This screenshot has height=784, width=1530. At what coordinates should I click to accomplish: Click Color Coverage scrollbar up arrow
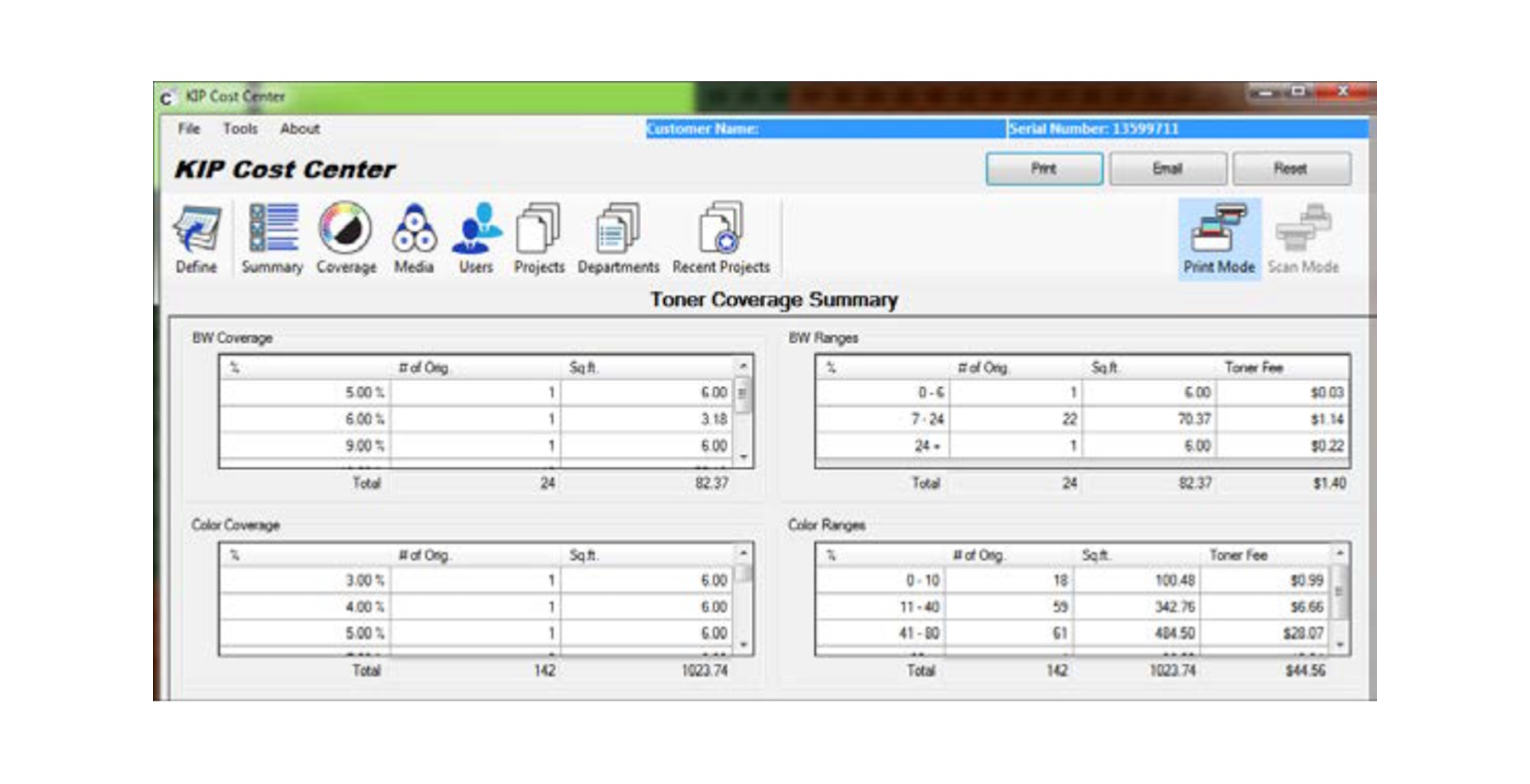tap(743, 553)
